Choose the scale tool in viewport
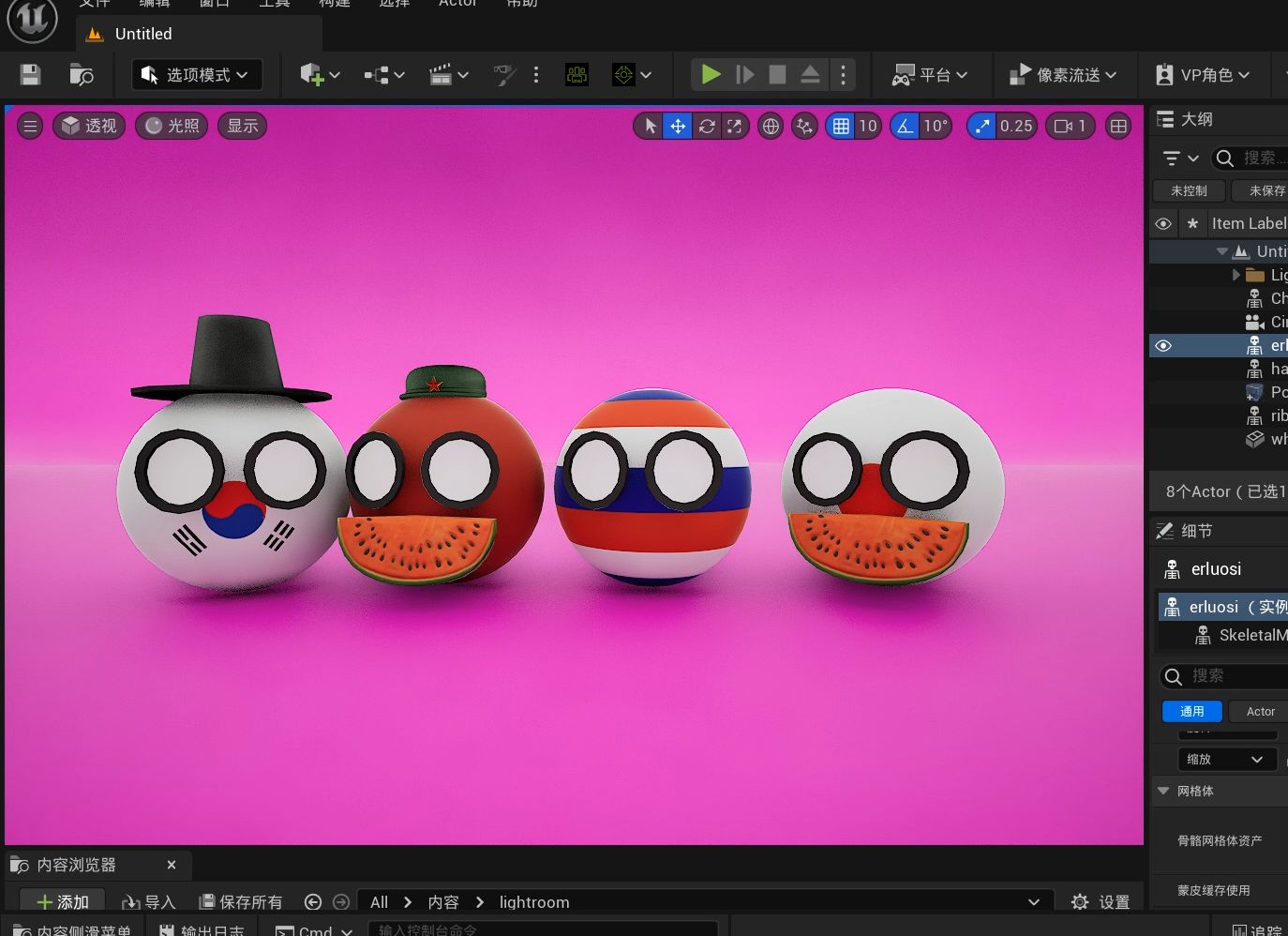This screenshot has width=1288, height=936. (735, 126)
